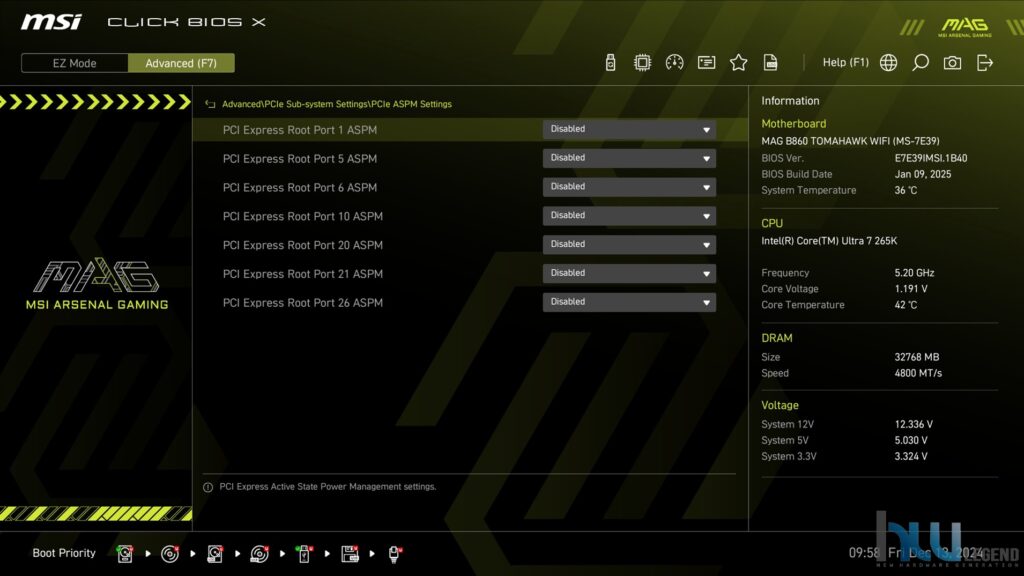Take a screenshot with camera icon

[952, 63]
